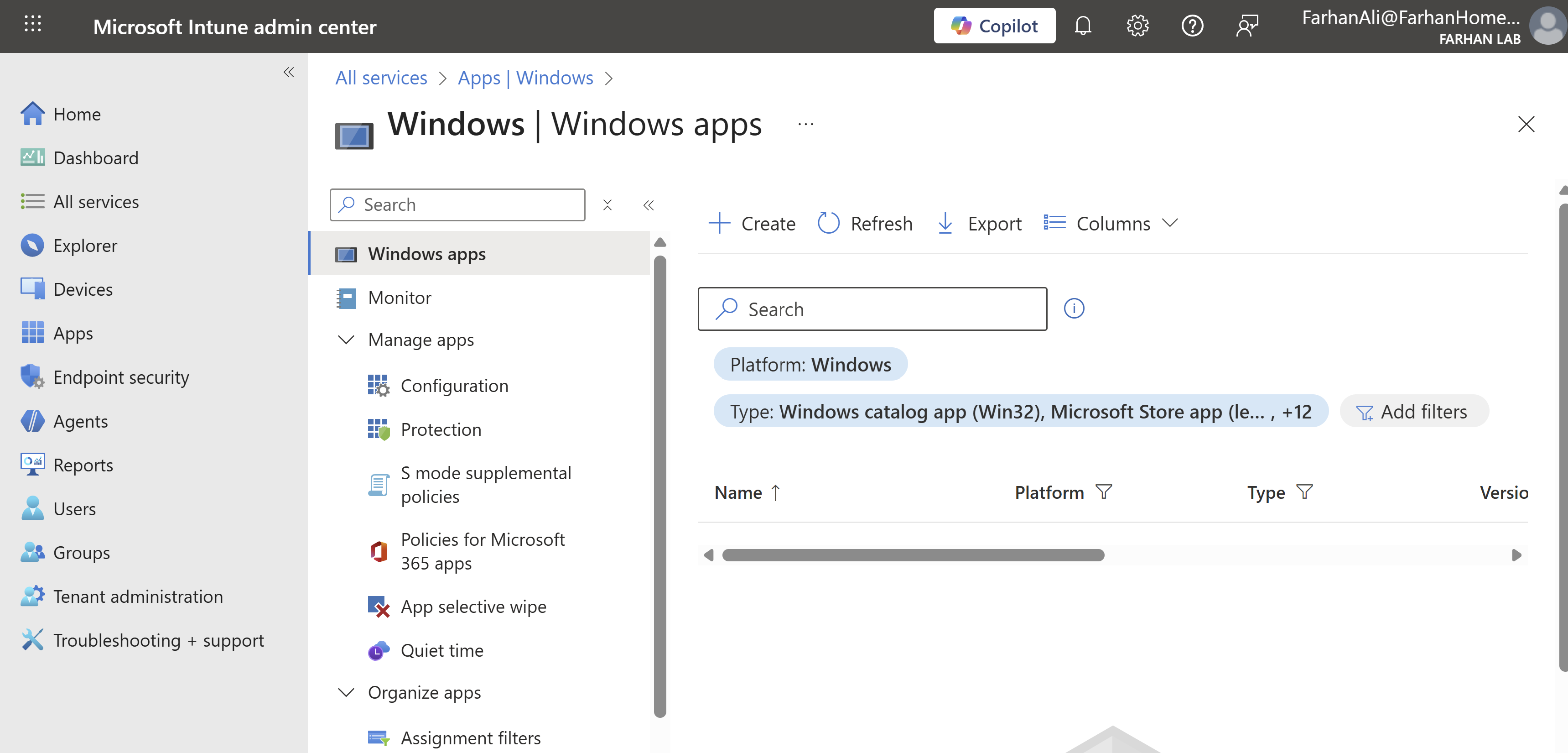Follow the All services breadcrumb link

pyautogui.click(x=381, y=78)
